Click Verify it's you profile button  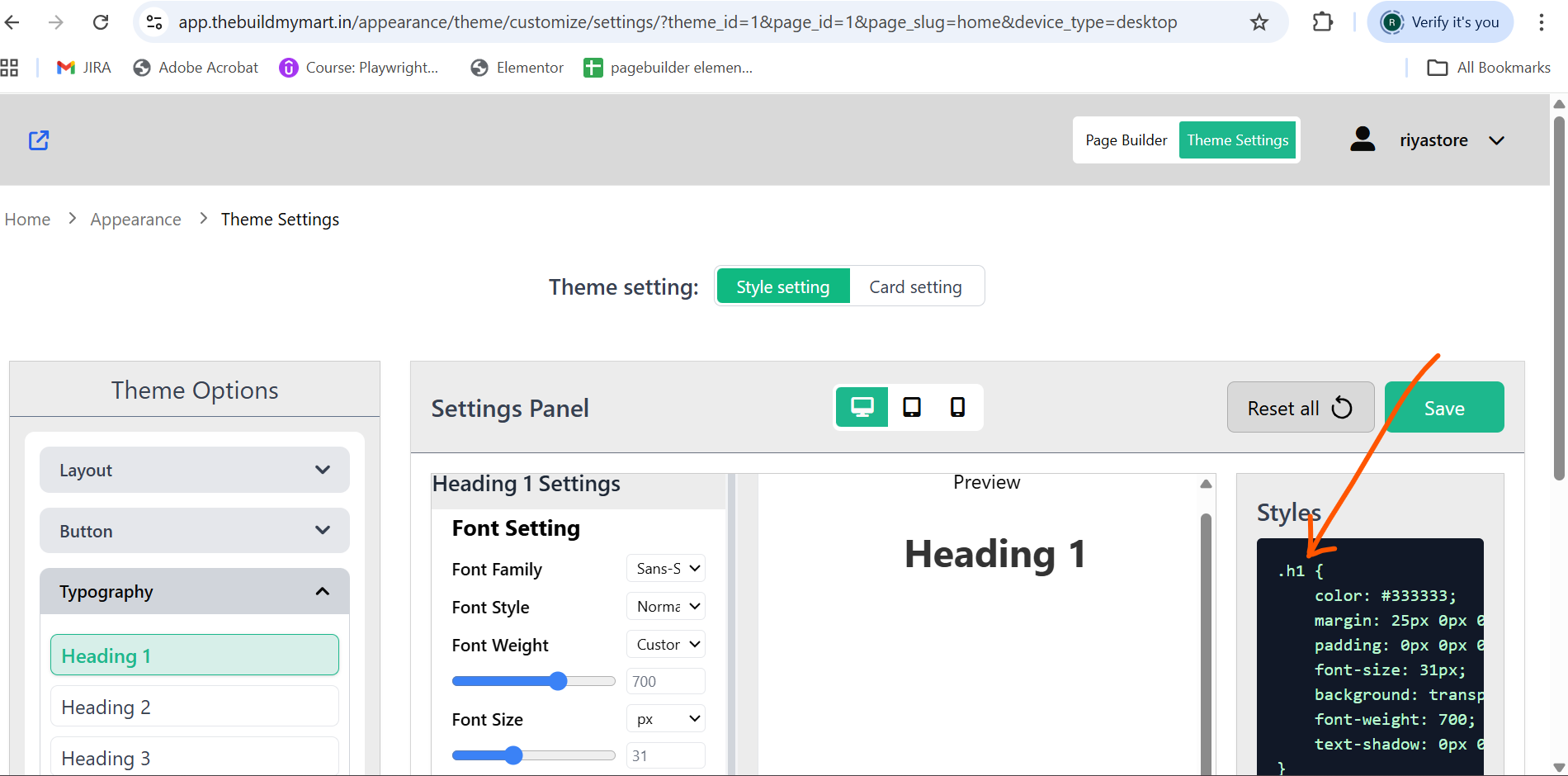pyautogui.click(x=1441, y=22)
